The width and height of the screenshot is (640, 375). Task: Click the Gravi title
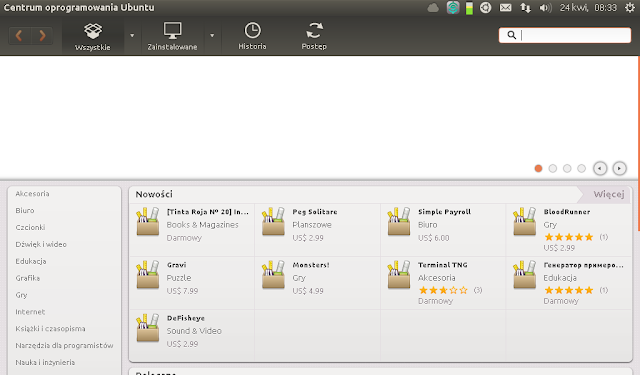coord(176,265)
